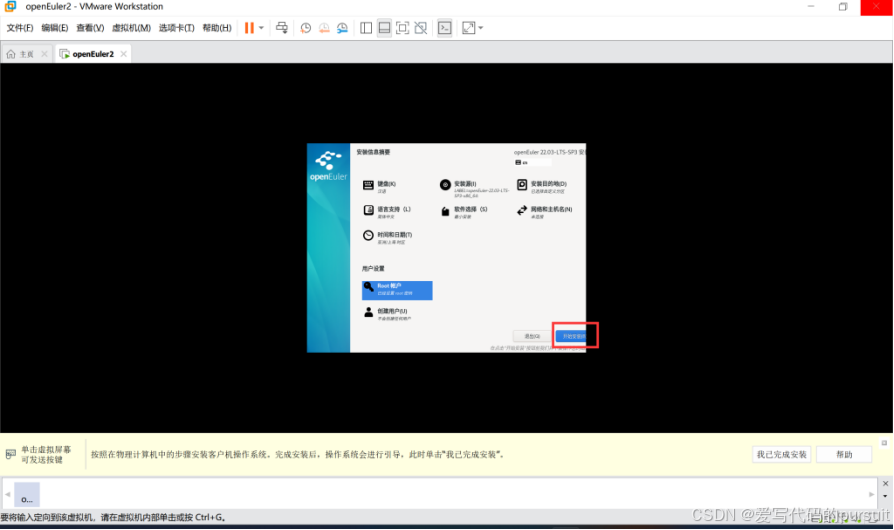Screen dimensions: 894x530
Task: Take a snapshot with the clock-plus icon
Action: pos(306,28)
